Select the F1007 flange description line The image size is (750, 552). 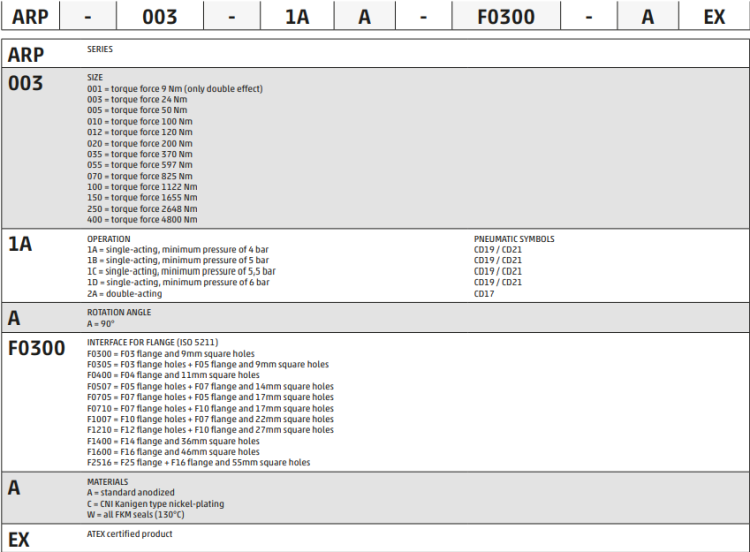point(210,419)
